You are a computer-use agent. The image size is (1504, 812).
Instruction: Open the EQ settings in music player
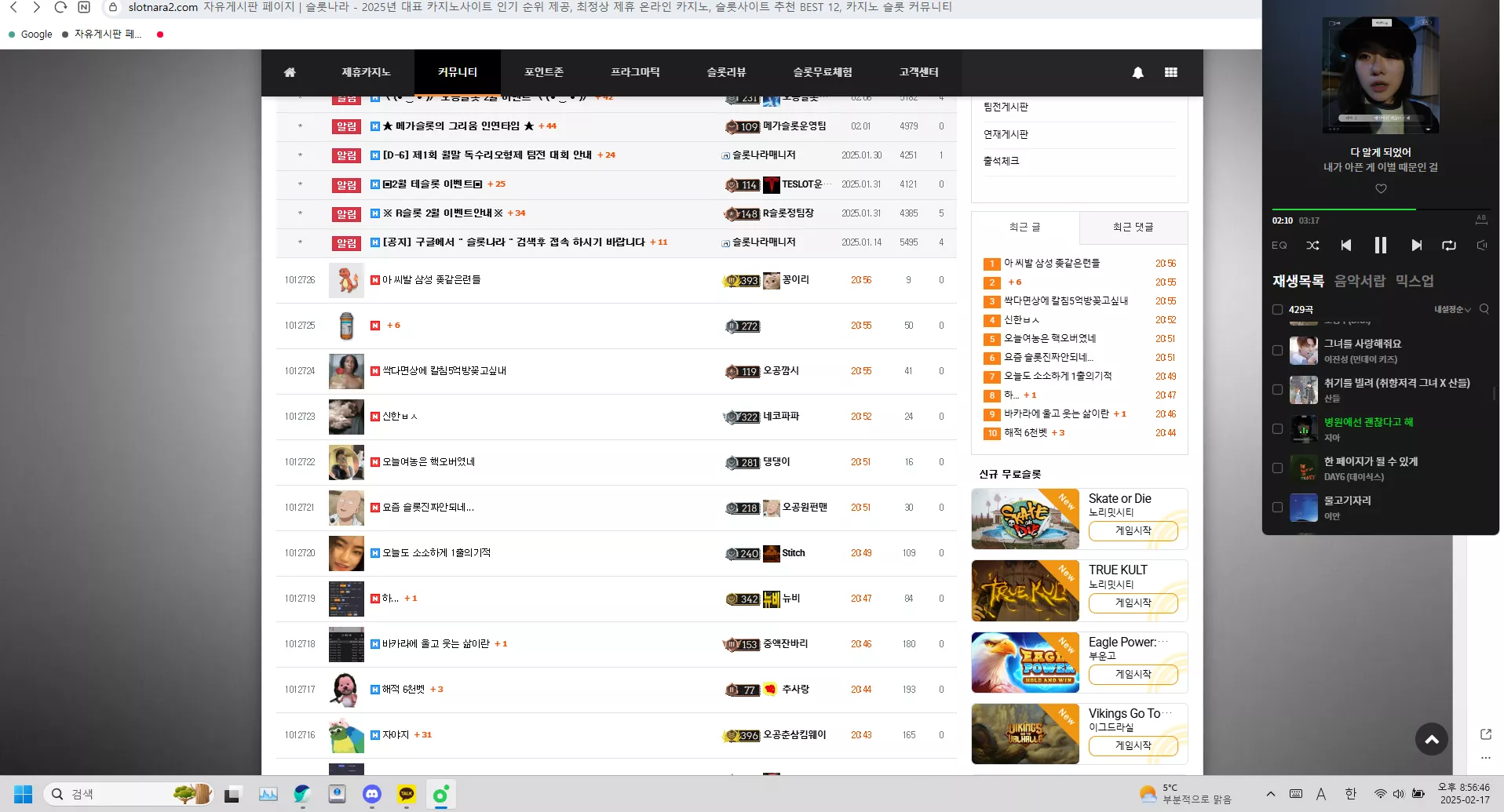coord(1279,246)
